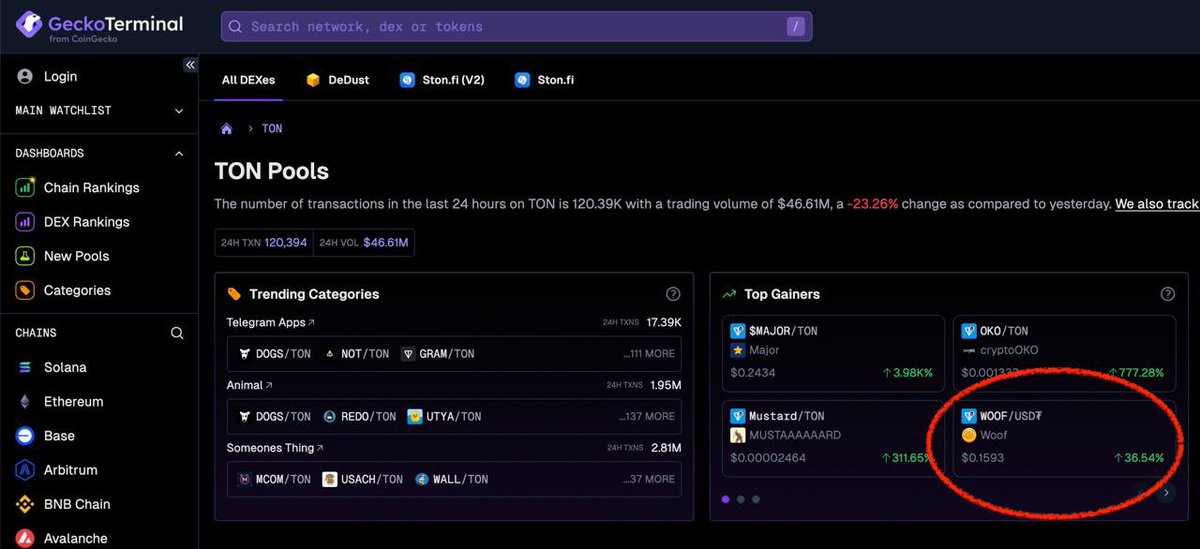Open Chain Rankings dashboard

tap(78, 188)
